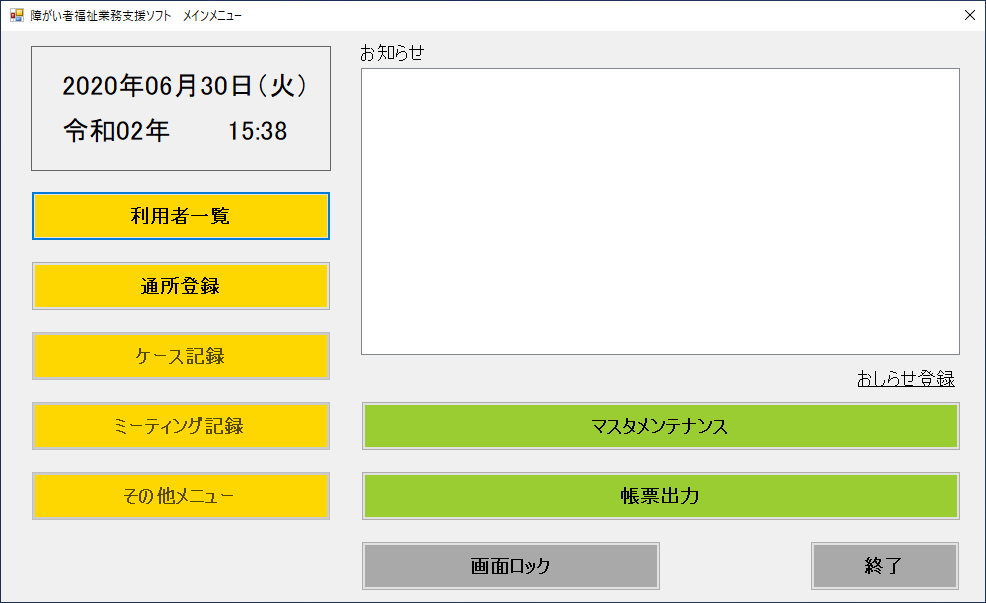Click the 帳票出力 button

pos(660,496)
